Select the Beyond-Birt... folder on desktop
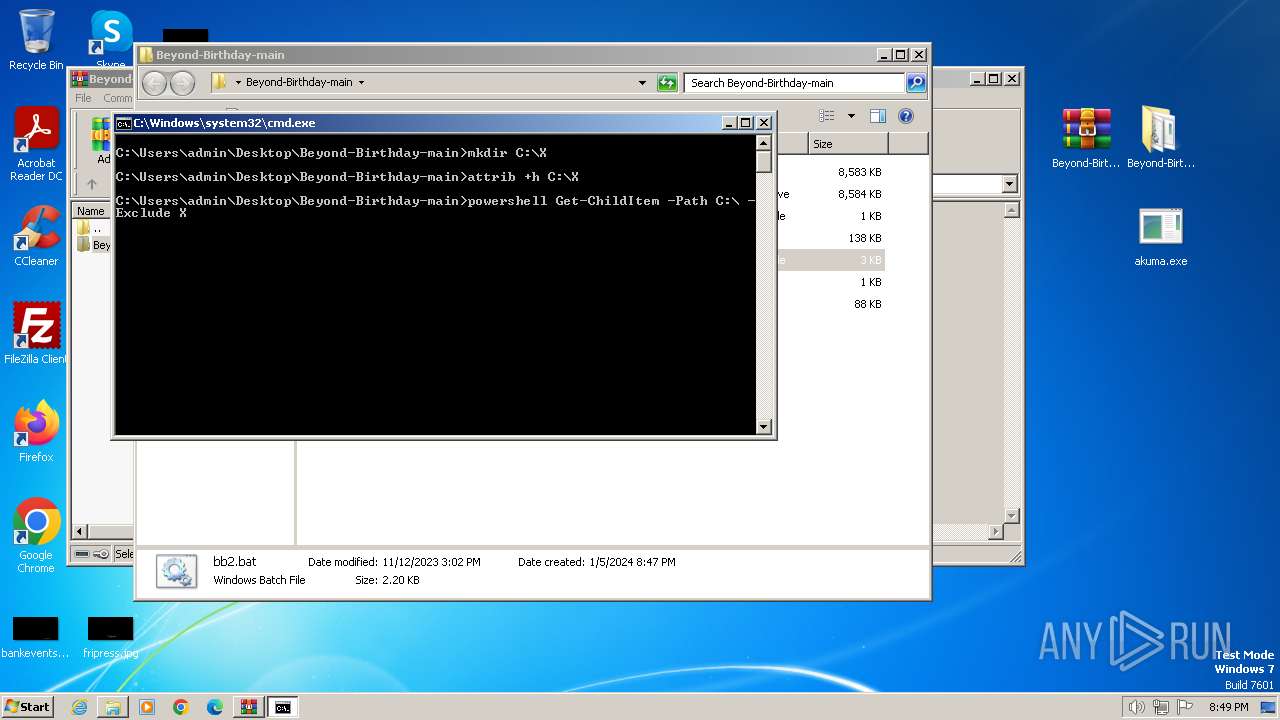Viewport: 1280px width, 720px height. coord(1161,138)
